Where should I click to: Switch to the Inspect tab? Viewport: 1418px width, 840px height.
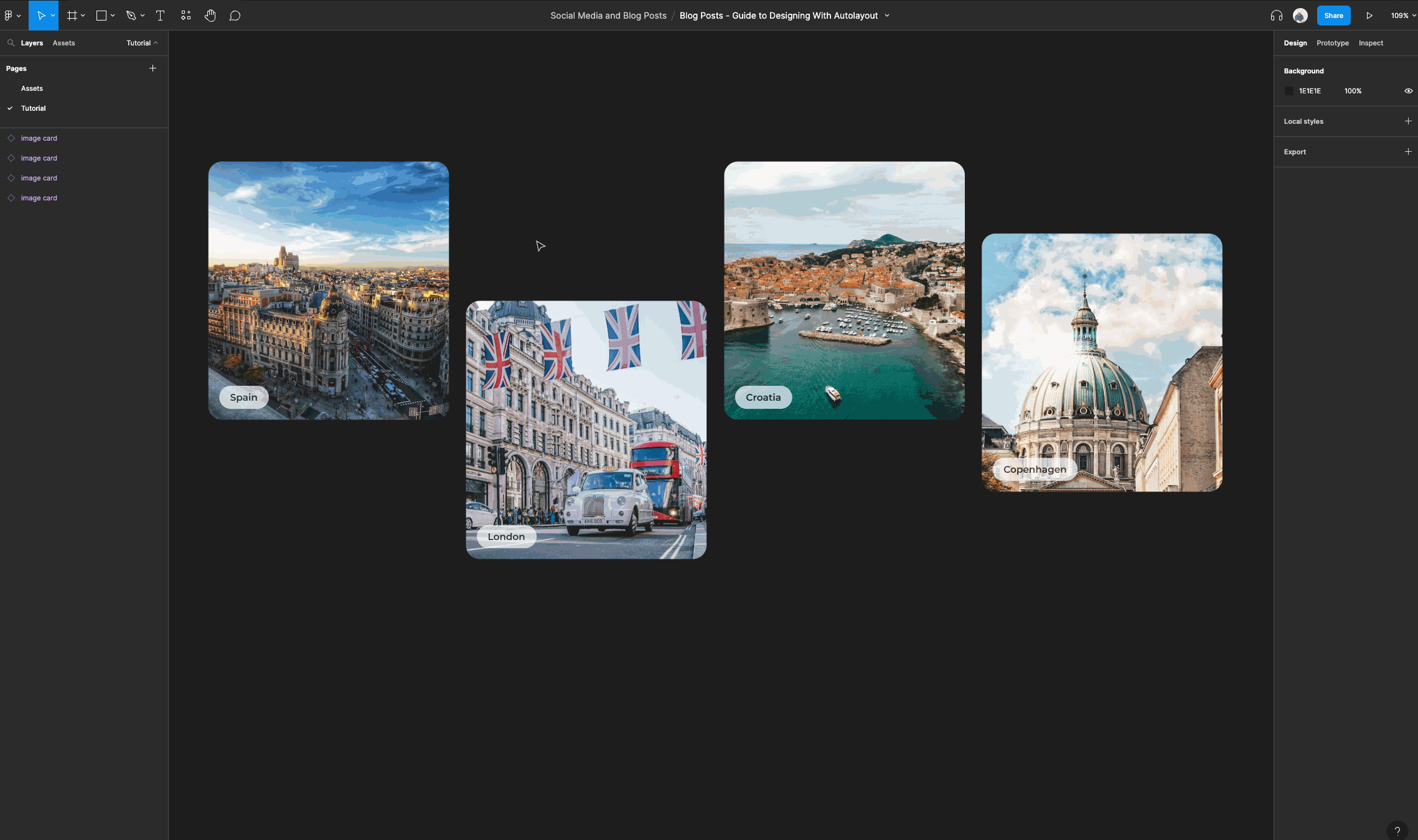click(x=1371, y=43)
